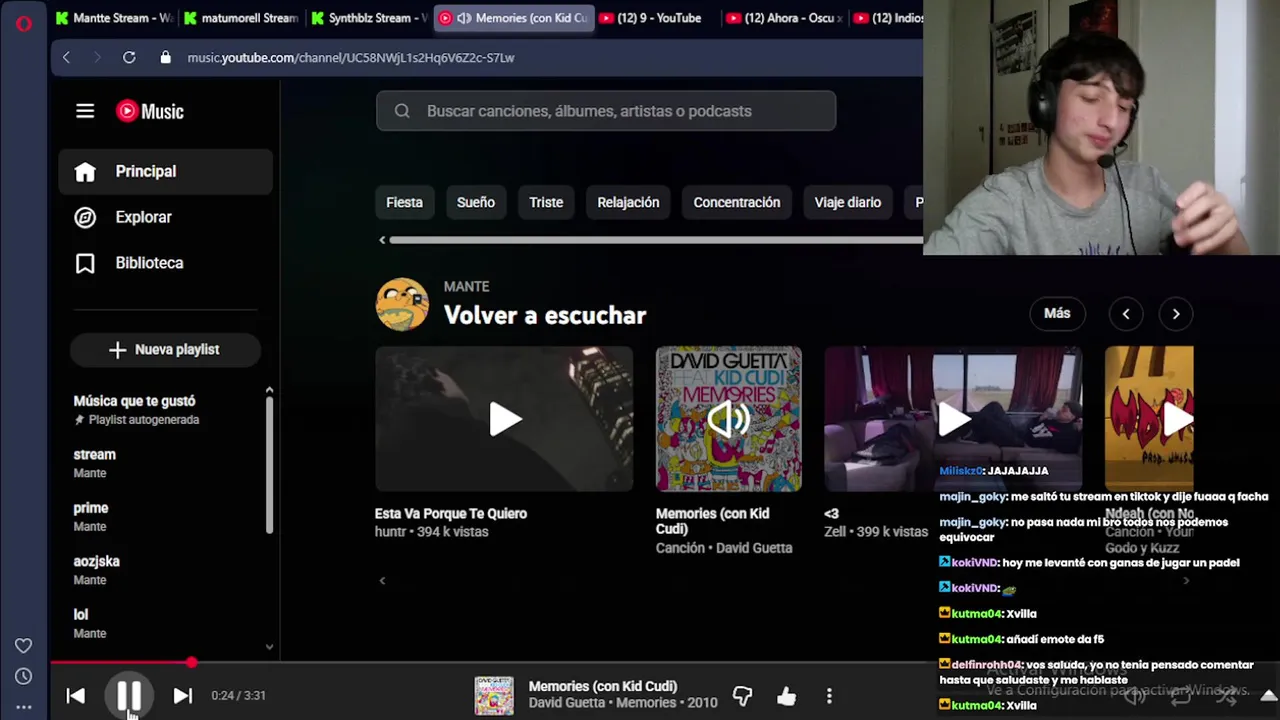
Task: Open the Mante channel avatar
Action: coord(402,304)
